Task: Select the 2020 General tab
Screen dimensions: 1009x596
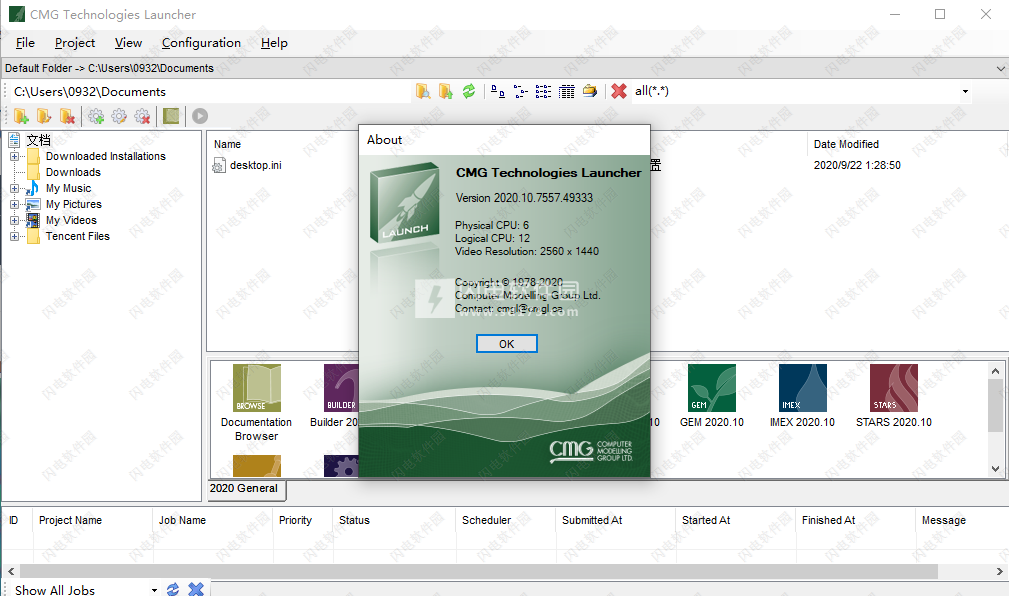Action: 246,489
